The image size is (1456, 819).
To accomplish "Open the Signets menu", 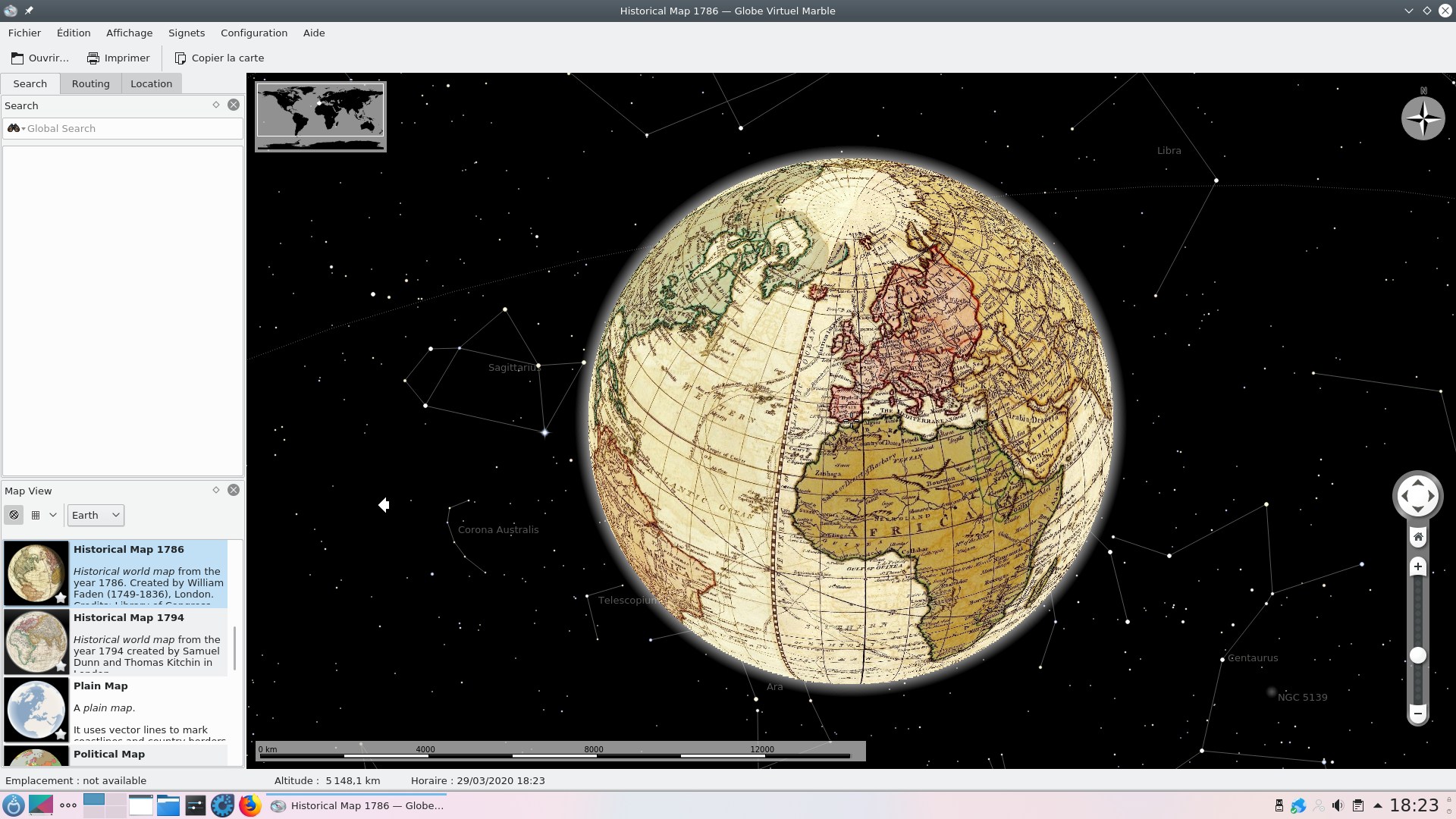I will tap(187, 33).
